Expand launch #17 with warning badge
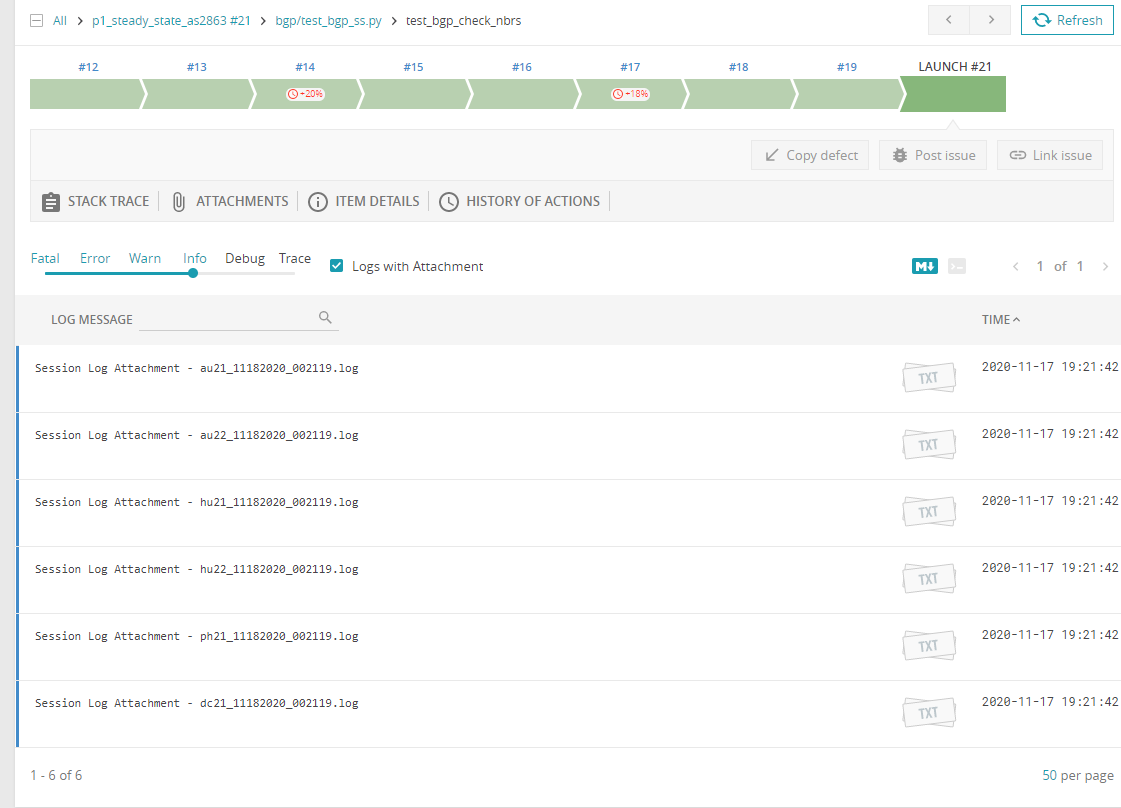Viewport: 1121px width, 808px height. point(630,93)
